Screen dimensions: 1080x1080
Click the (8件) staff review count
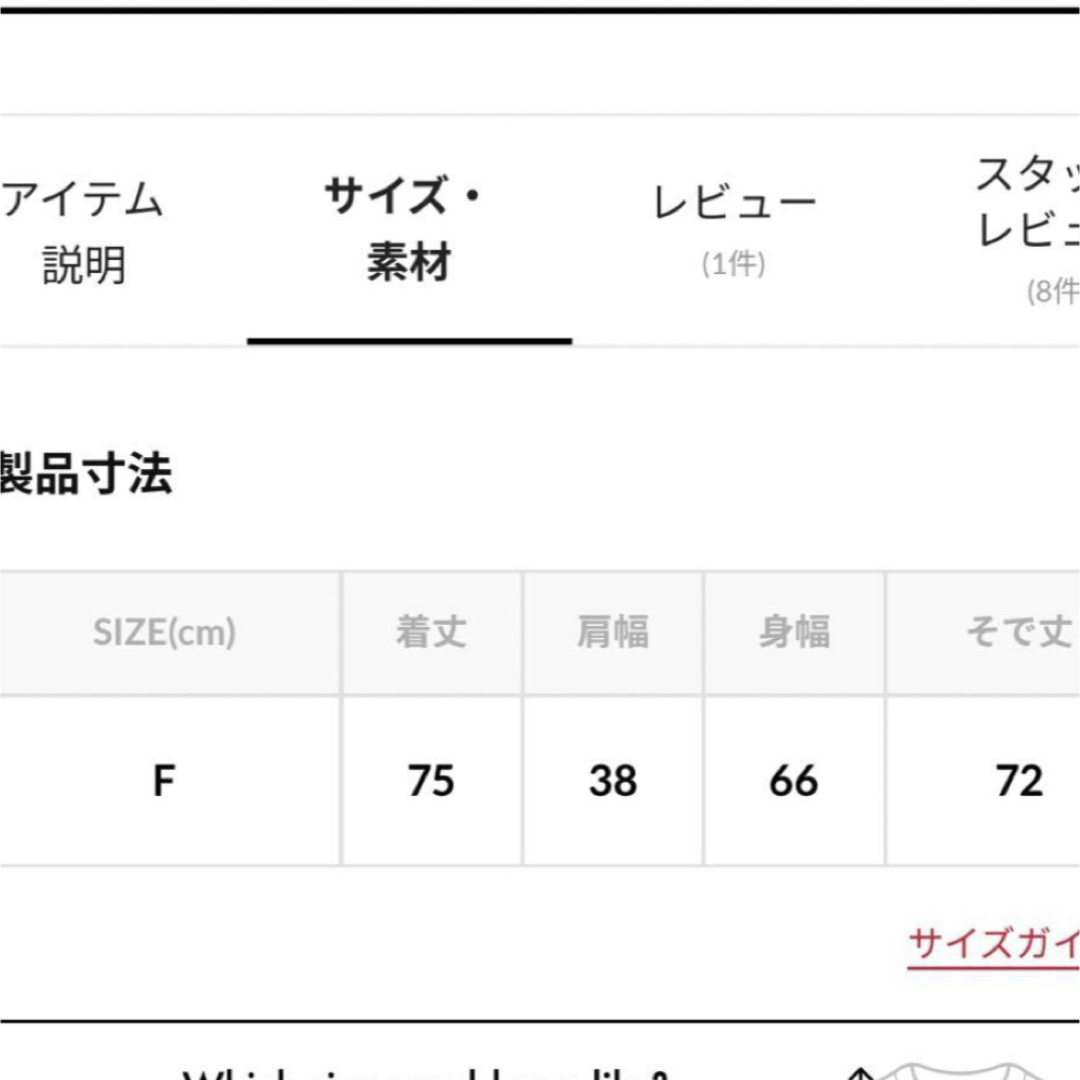click(x=1052, y=291)
